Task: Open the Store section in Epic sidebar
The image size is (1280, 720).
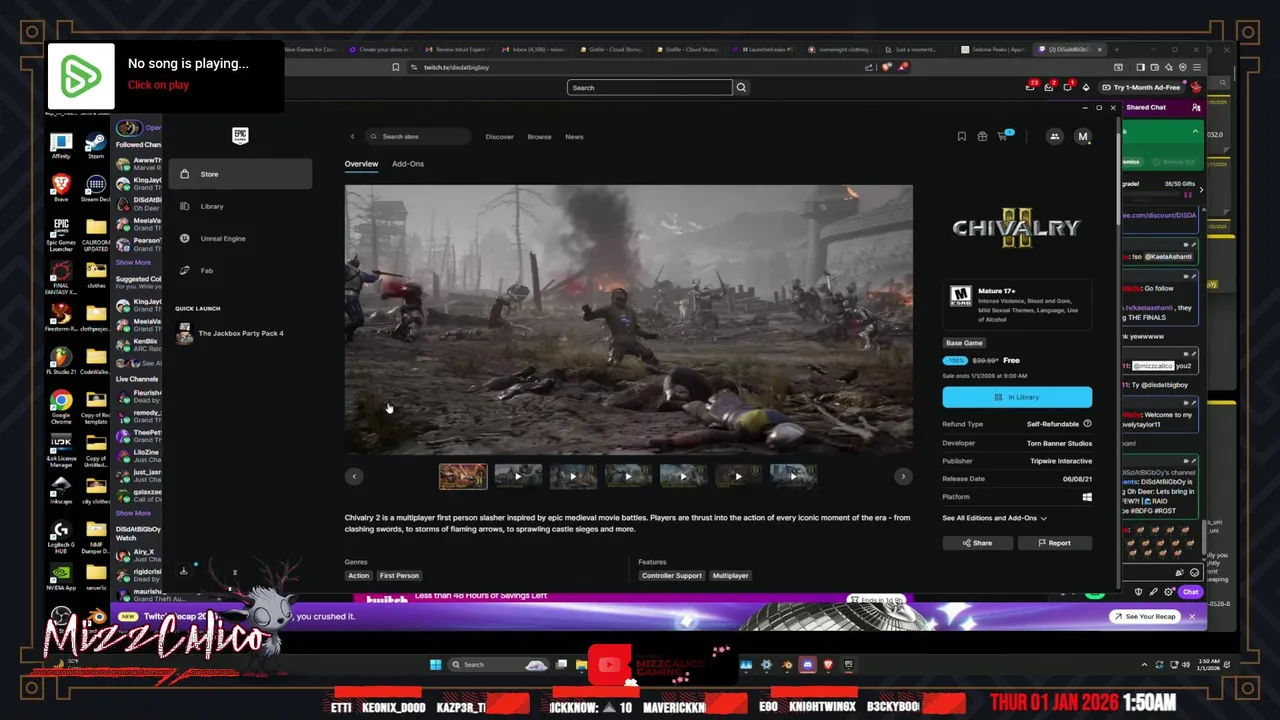Action: (240, 174)
